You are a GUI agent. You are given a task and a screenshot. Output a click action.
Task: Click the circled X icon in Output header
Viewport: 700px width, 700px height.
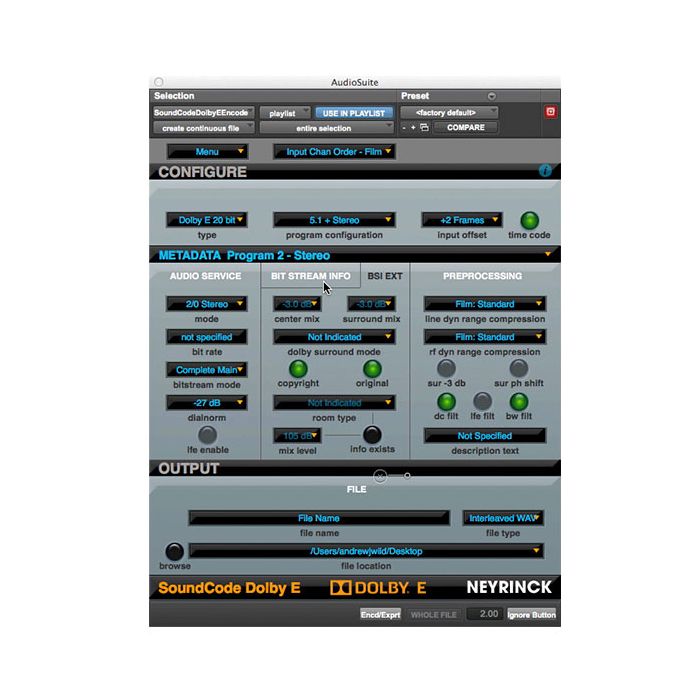coord(380,476)
